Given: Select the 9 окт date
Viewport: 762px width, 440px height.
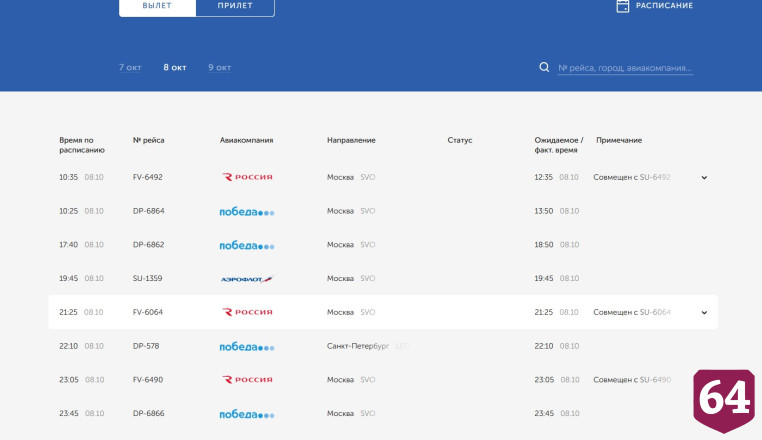Looking at the screenshot, I should (220, 68).
